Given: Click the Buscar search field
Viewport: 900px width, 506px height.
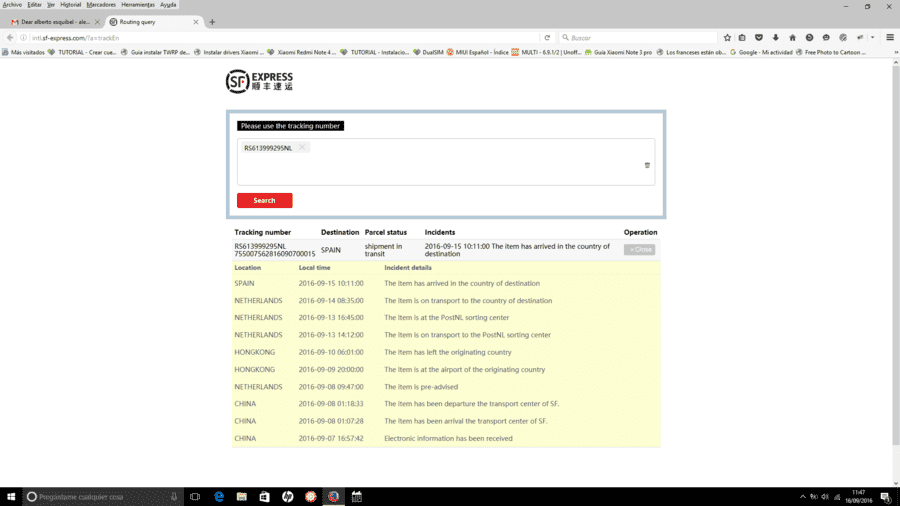Looking at the screenshot, I should (x=637, y=38).
